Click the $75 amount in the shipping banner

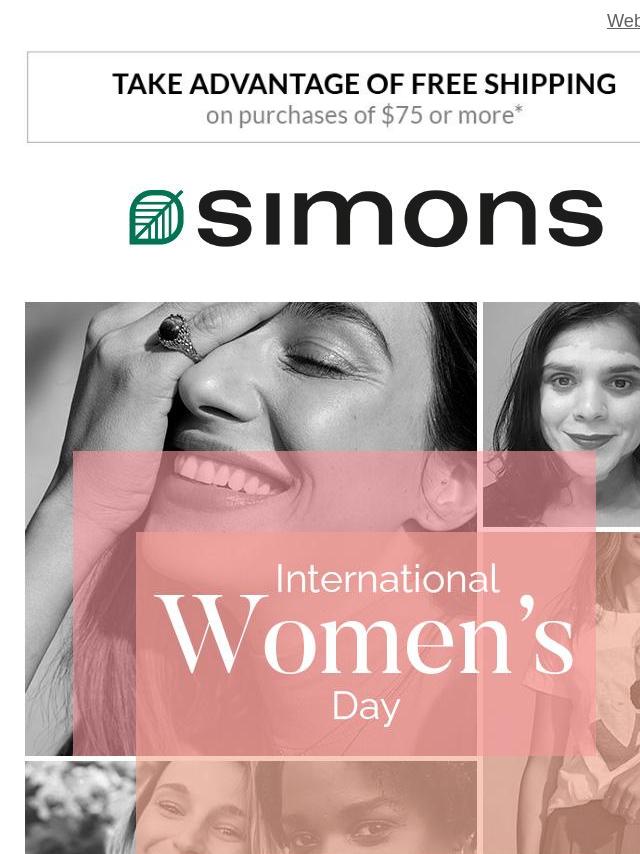(401, 115)
